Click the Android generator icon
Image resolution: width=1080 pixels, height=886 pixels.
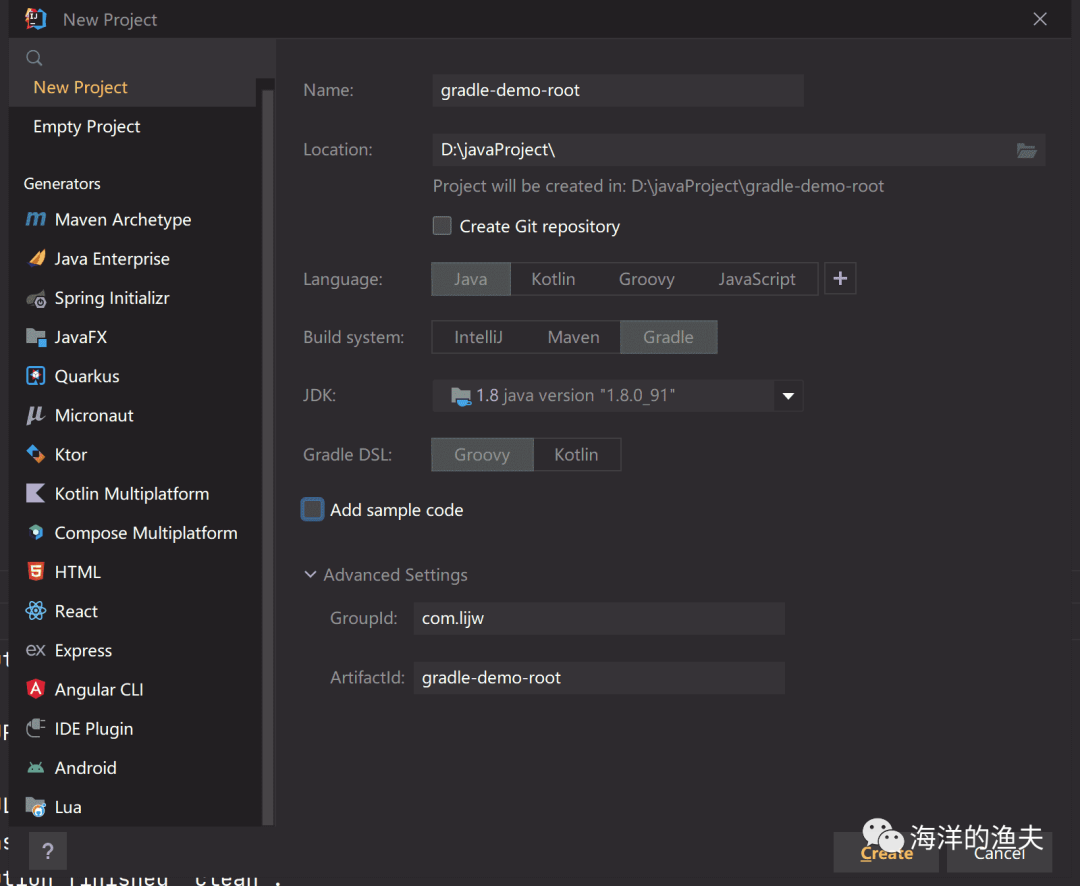click(36, 767)
